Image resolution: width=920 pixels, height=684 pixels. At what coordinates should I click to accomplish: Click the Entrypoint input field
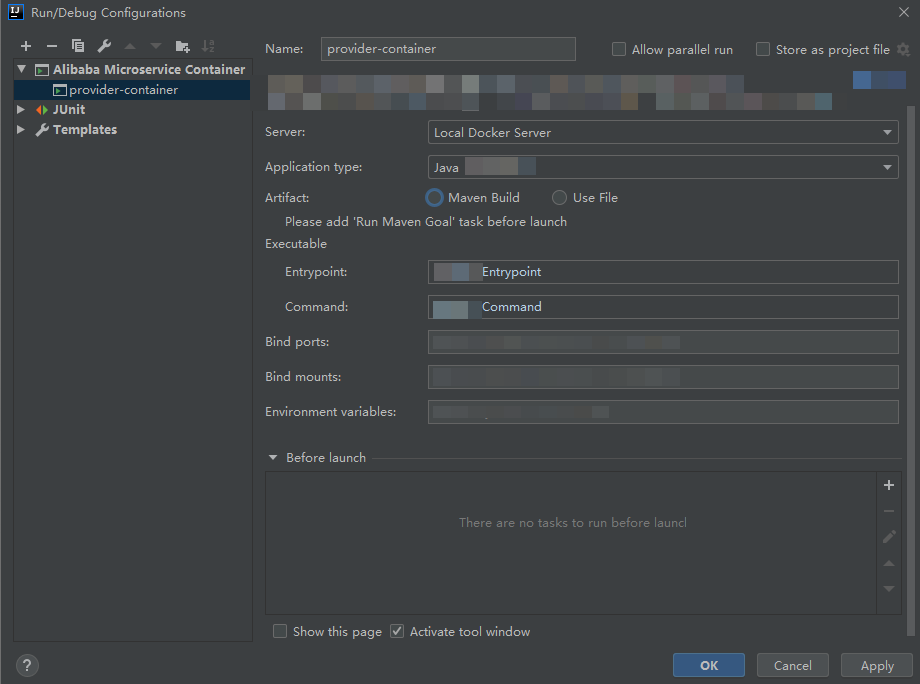[x=663, y=272]
